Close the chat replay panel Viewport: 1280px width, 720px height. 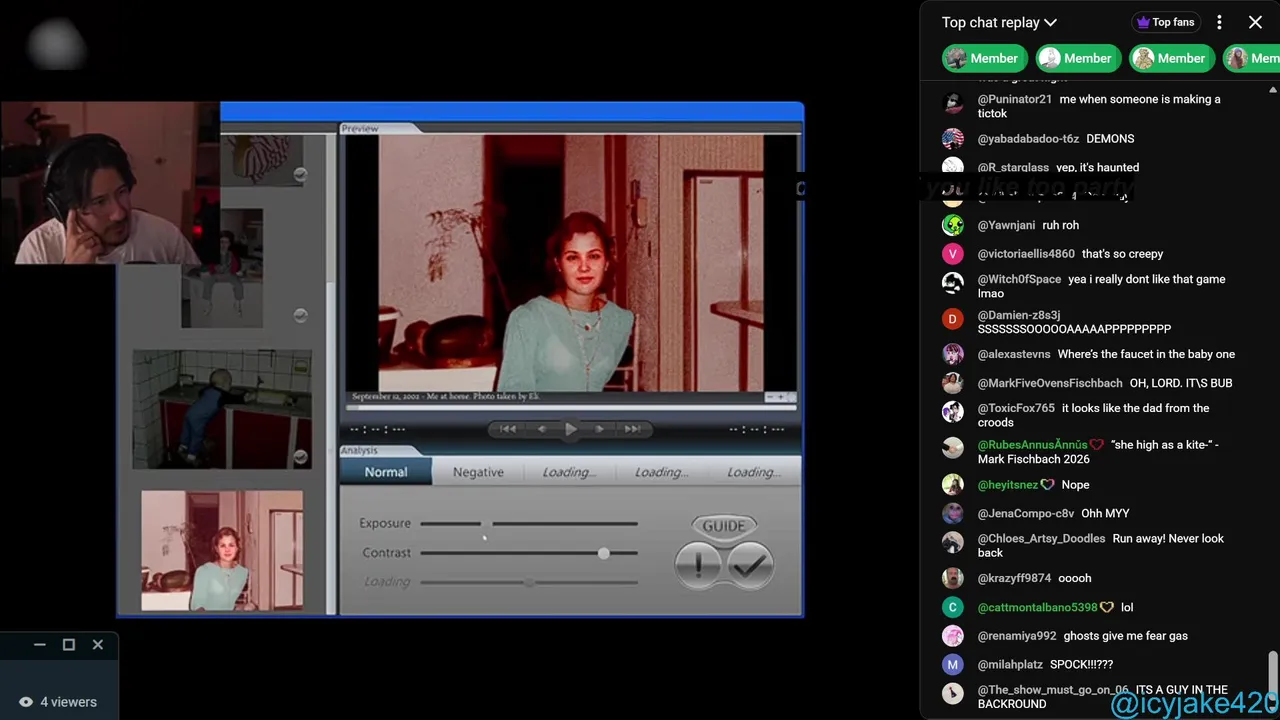1255,22
